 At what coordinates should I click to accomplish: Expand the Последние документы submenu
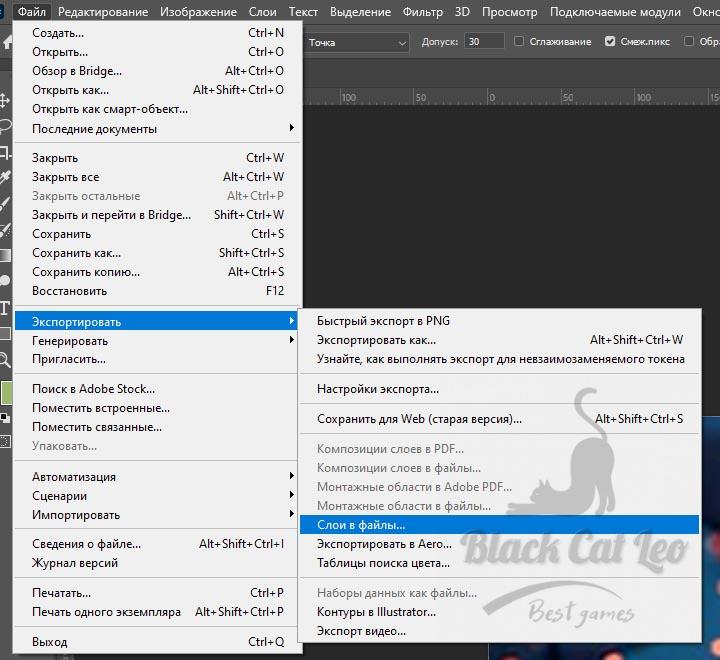[157, 129]
